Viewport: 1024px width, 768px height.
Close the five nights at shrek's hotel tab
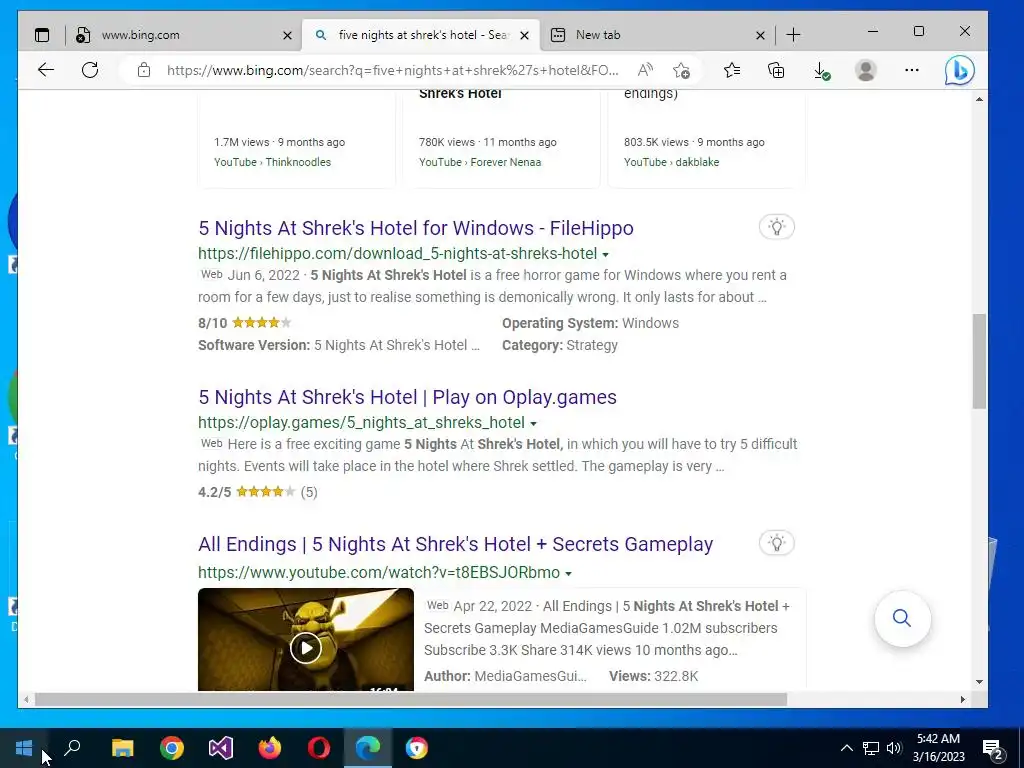pos(524,35)
